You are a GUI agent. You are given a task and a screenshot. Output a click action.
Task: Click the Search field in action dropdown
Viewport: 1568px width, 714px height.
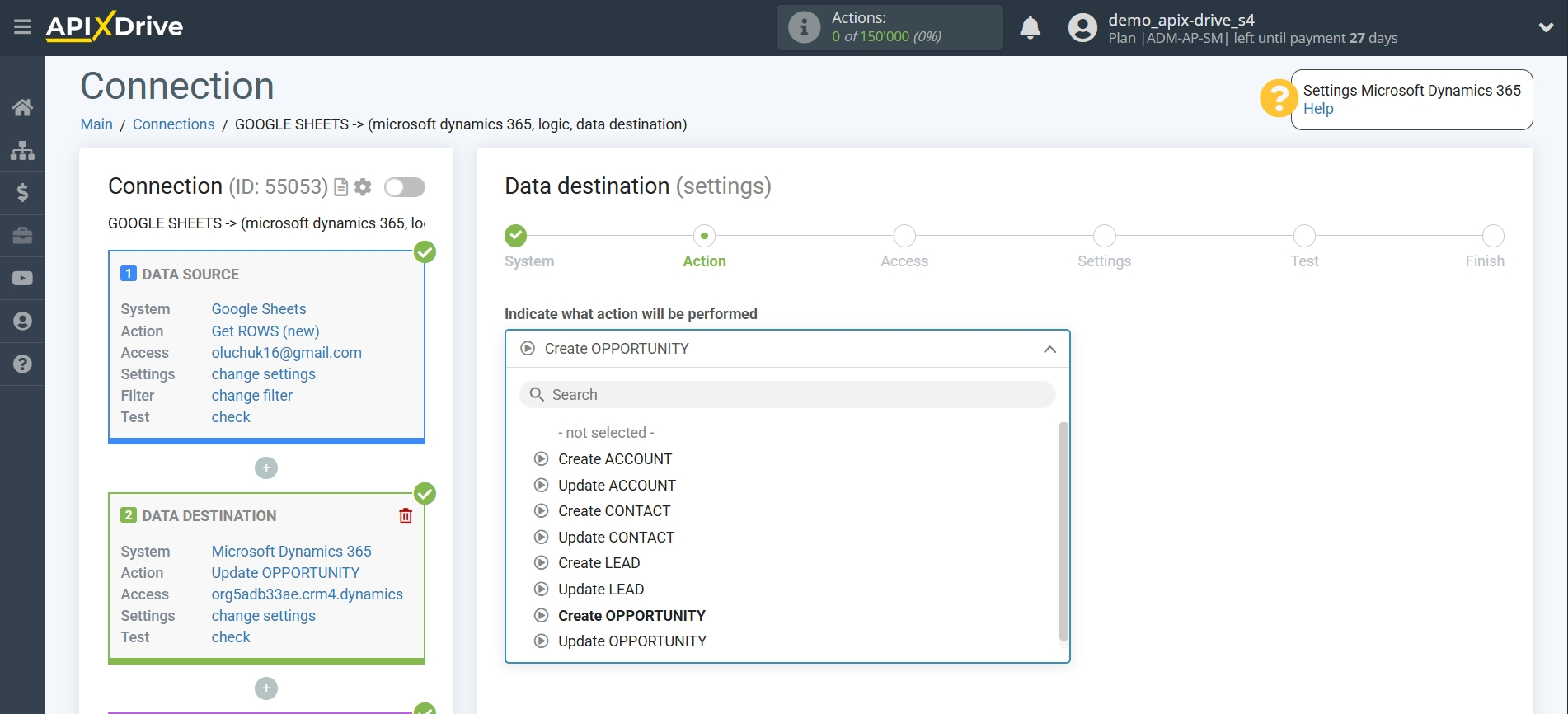click(x=787, y=395)
